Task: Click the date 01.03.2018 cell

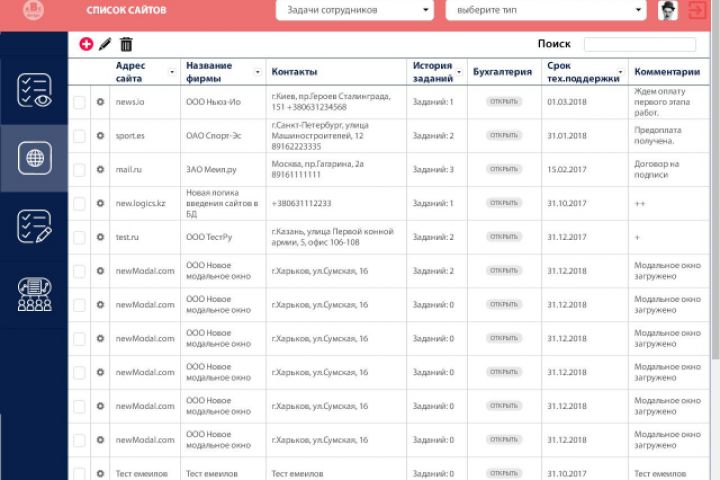Action: pyautogui.click(x=567, y=102)
